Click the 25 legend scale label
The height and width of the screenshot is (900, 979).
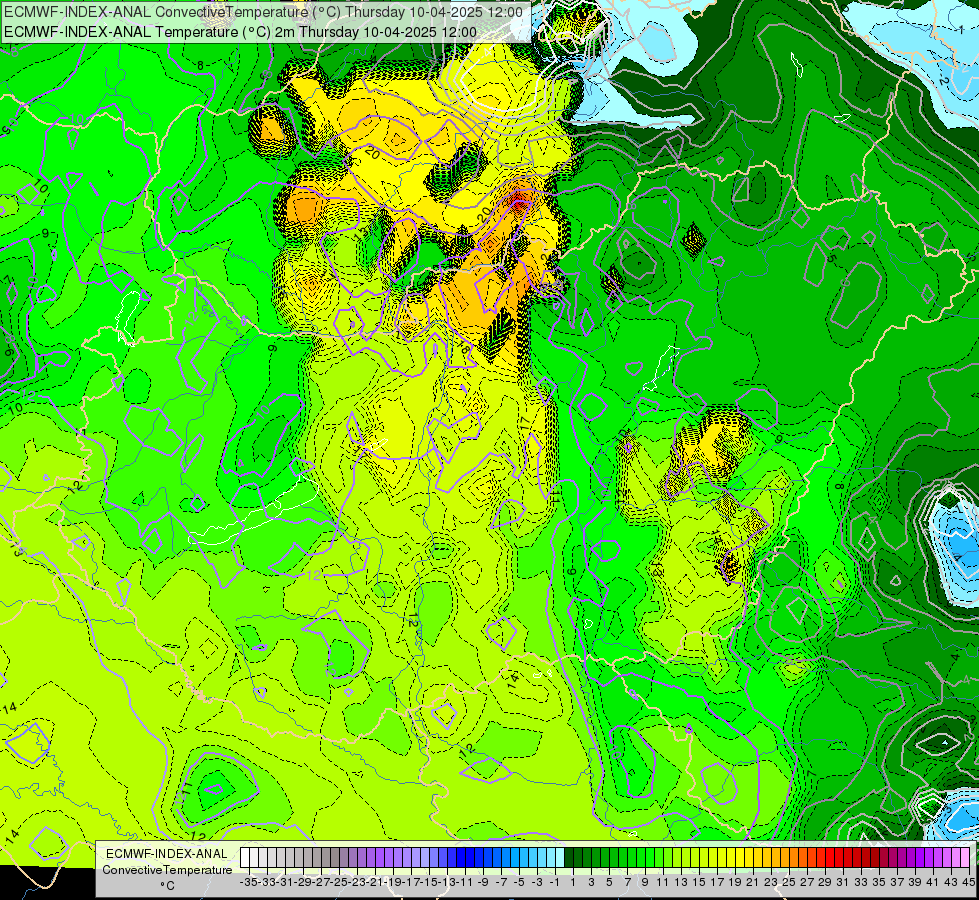(789, 883)
